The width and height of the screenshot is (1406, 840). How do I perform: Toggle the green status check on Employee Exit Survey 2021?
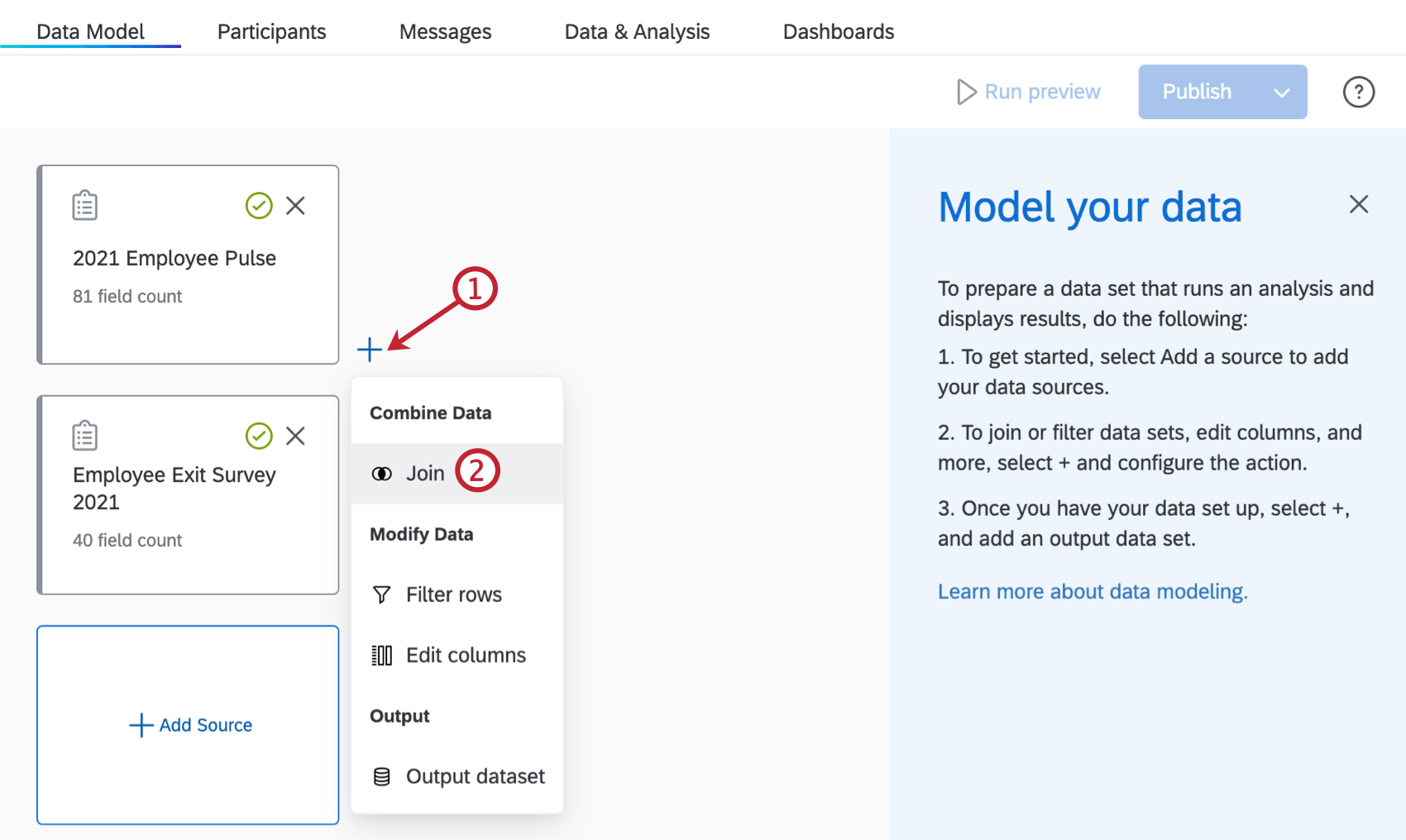[259, 436]
